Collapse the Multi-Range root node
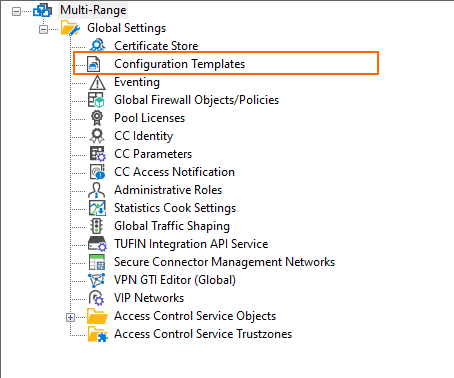The image size is (454, 378). pos(16,11)
